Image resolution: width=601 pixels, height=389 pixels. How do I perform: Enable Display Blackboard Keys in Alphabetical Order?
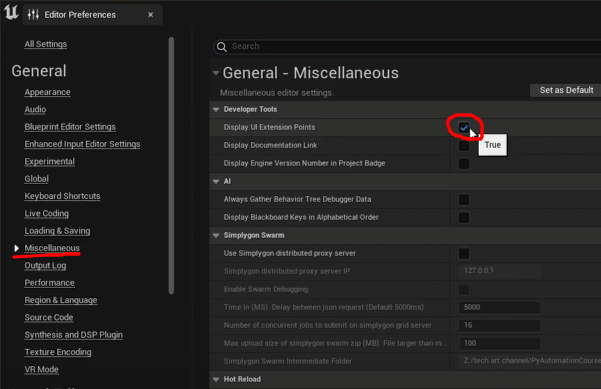[x=464, y=218]
